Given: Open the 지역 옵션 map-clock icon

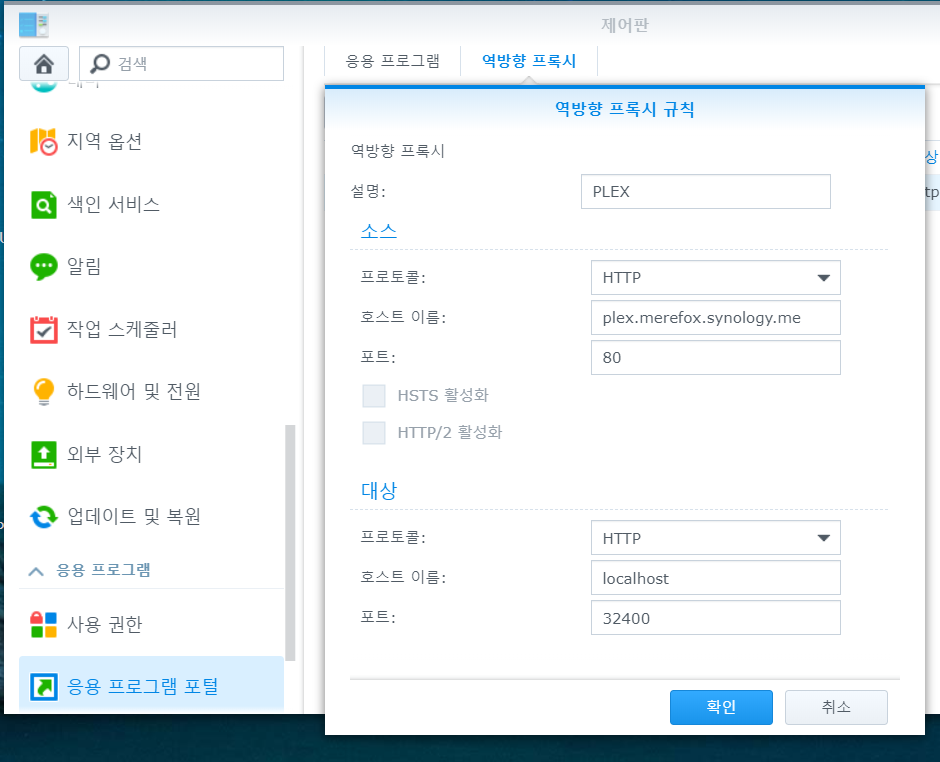Looking at the screenshot, I should pyautogui.click(x=44, y=141).
